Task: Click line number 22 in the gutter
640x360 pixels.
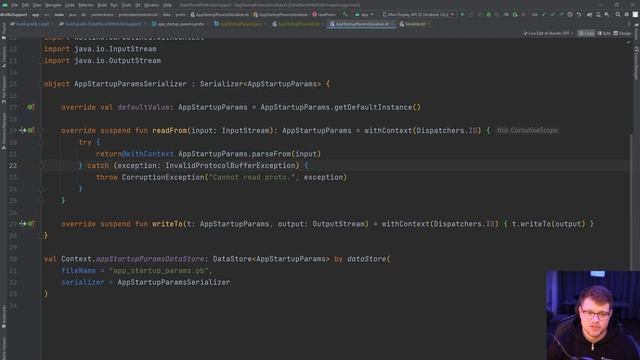Action: (13, 166)
